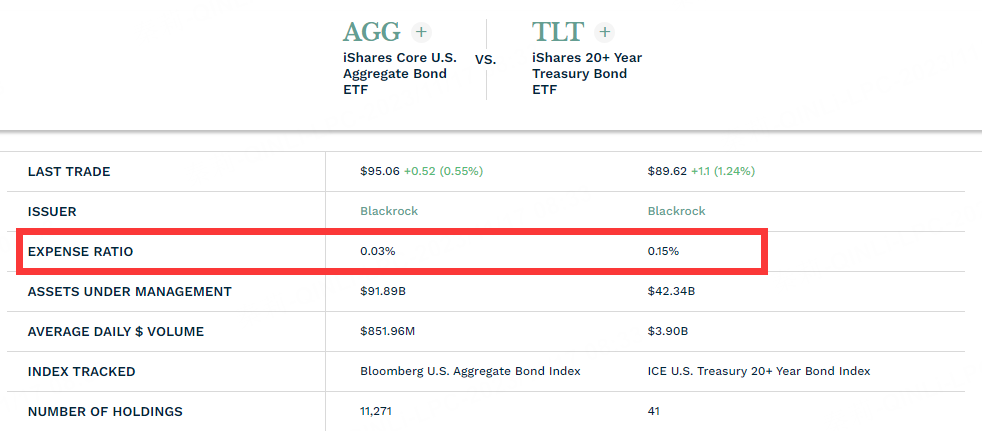Click the Number of Holdings row label
982x431 pixels.
[x=105, y=411]
